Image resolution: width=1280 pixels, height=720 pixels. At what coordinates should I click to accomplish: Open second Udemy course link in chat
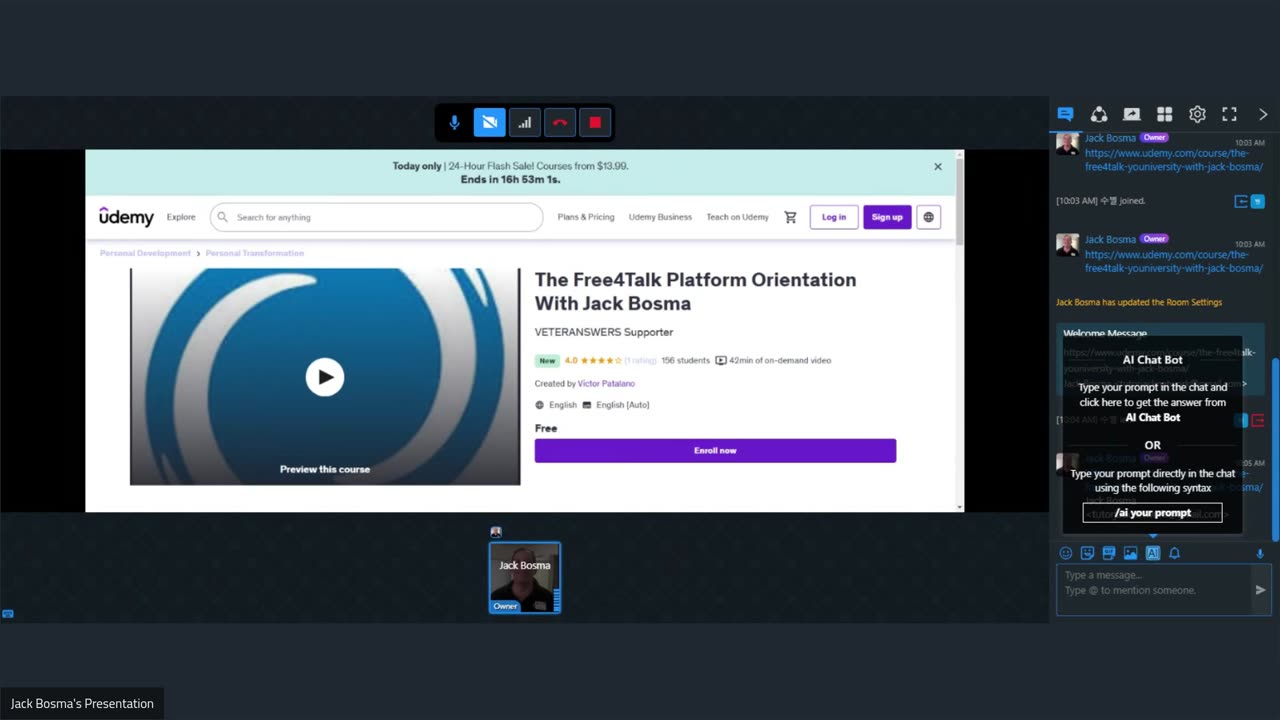pos(1174,261)
